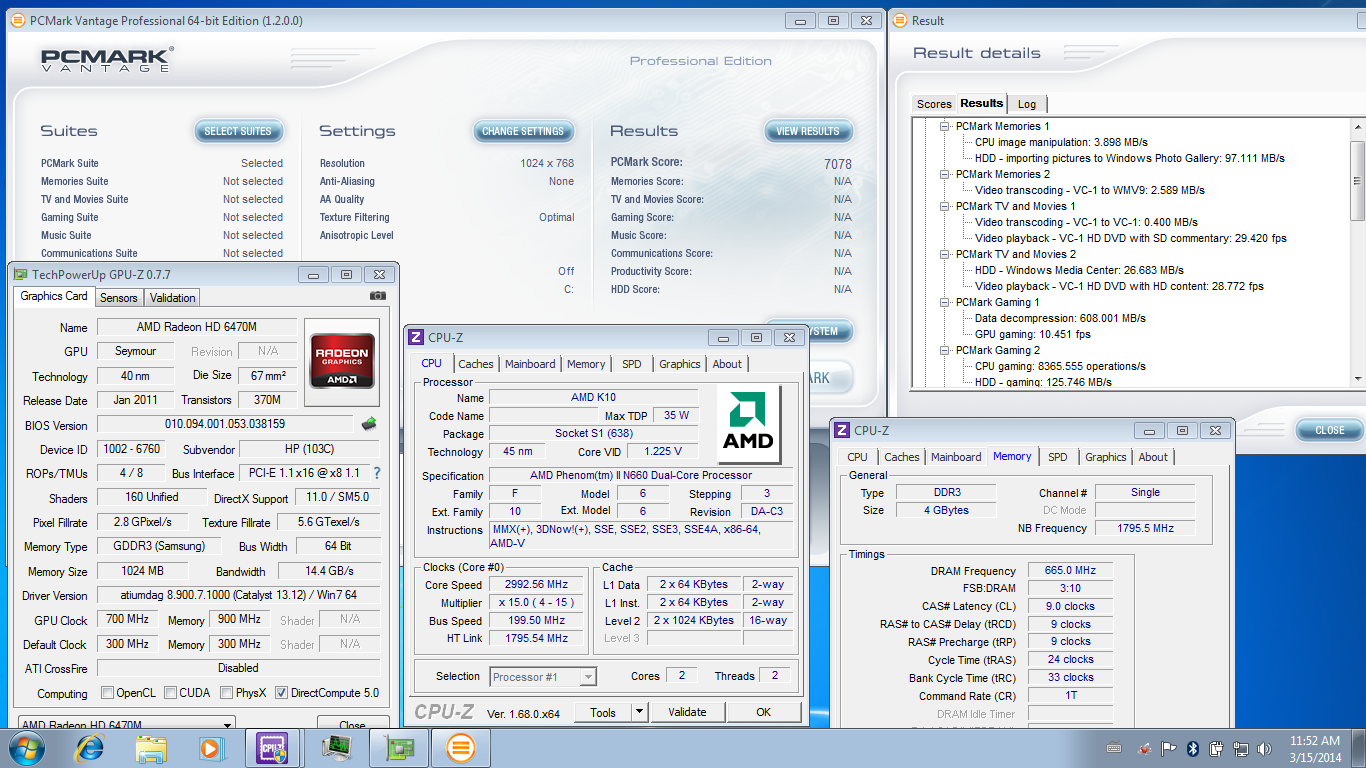1366x768 pixels.
Task: Click the volume speaker tray icon
Action: (x=1265, y=748)
